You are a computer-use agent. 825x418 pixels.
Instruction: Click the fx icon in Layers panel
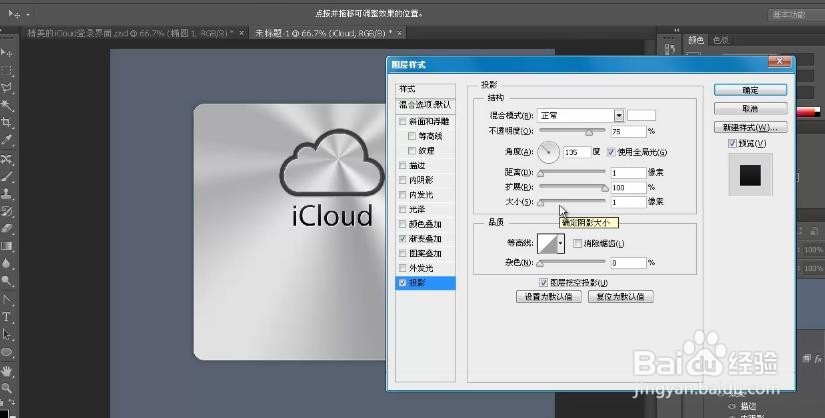pyautogui.click(x=818, y=359)
